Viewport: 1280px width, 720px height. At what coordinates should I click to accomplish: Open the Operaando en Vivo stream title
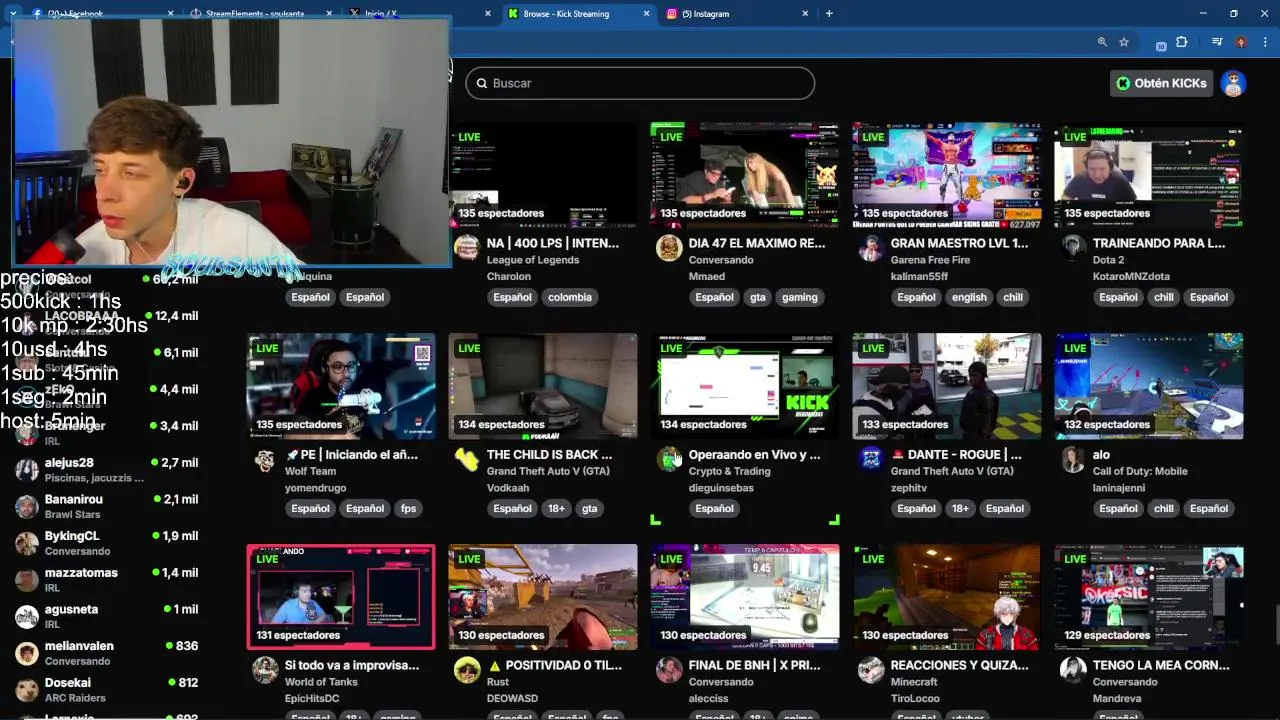(x=754, y=454)
